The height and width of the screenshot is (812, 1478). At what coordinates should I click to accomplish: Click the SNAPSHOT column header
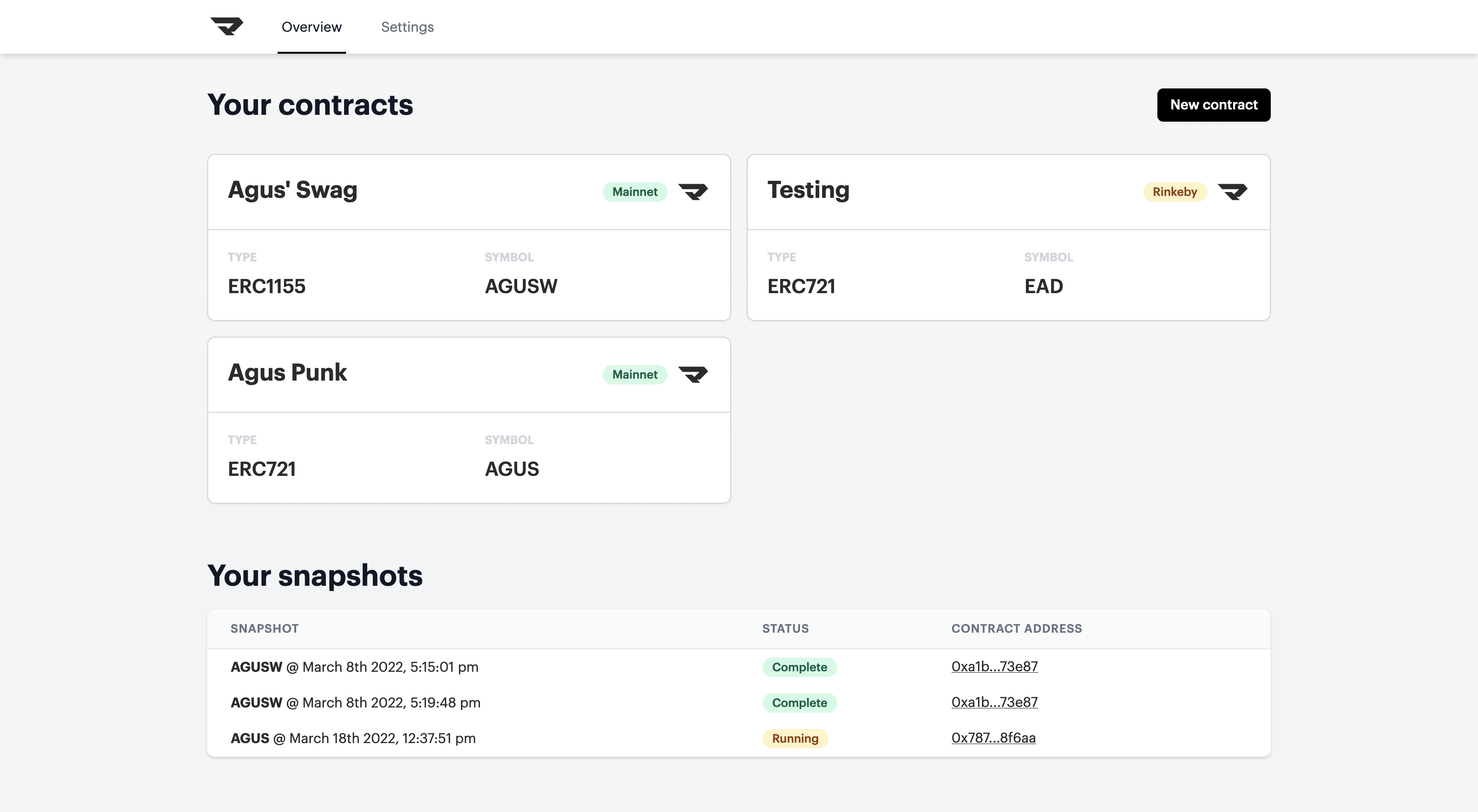pyautogui.click(x=264, y=628)
